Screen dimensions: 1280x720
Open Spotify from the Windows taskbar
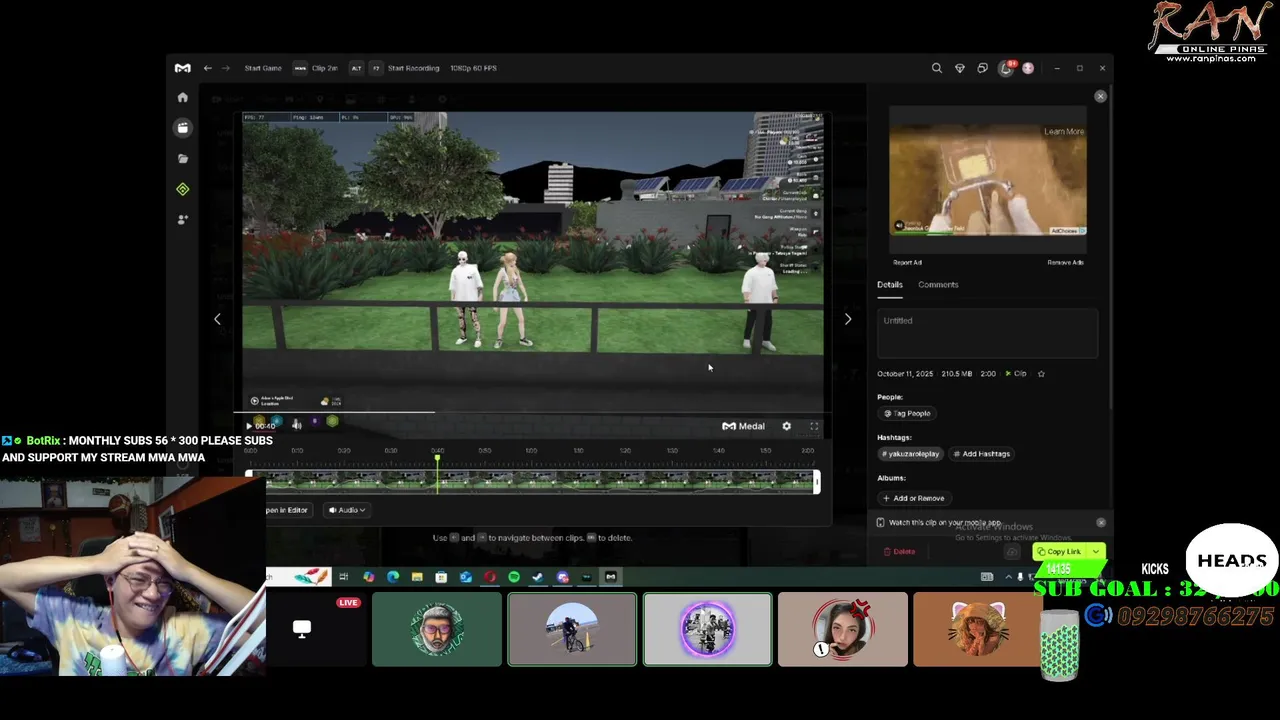(514, 577)
